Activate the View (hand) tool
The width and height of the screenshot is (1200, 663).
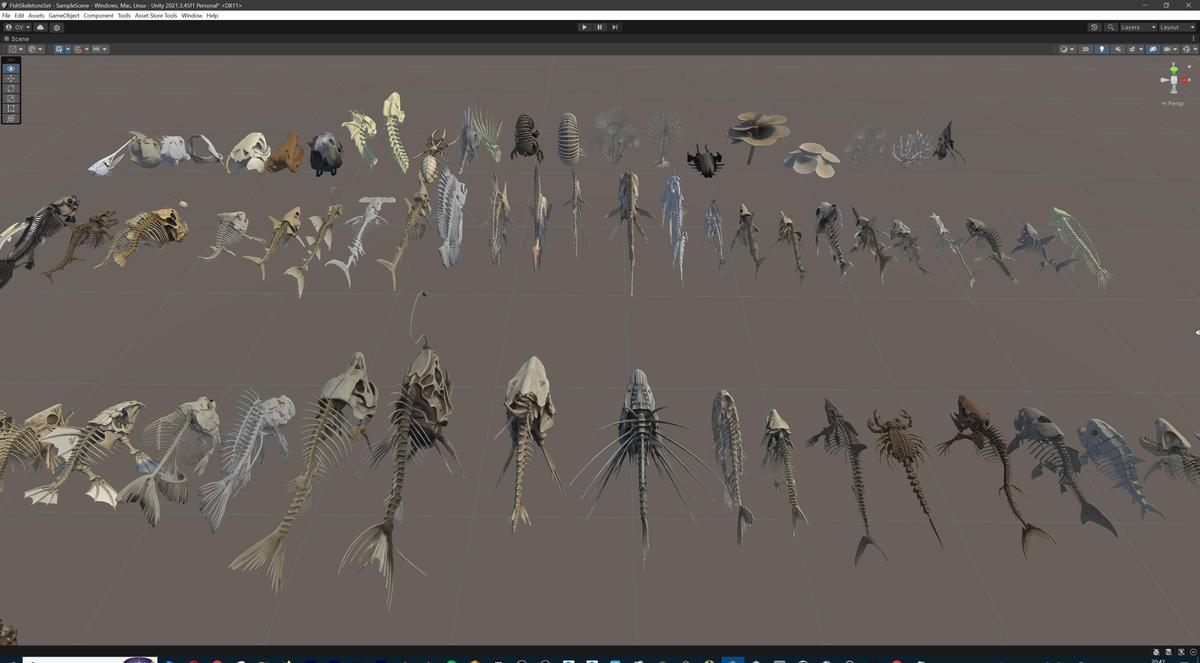(x=10, y=68)
